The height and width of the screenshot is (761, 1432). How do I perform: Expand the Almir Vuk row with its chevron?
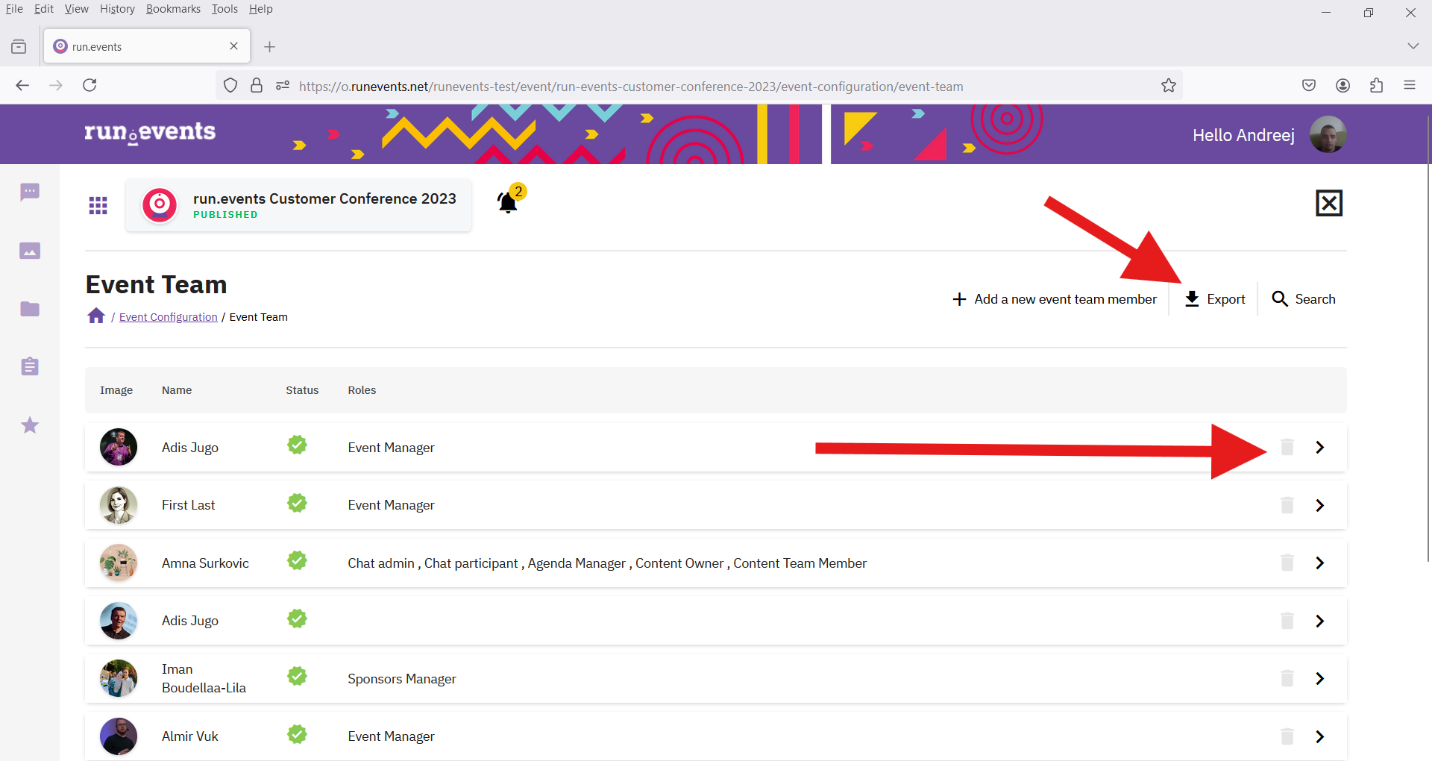tap(1320, 737)
